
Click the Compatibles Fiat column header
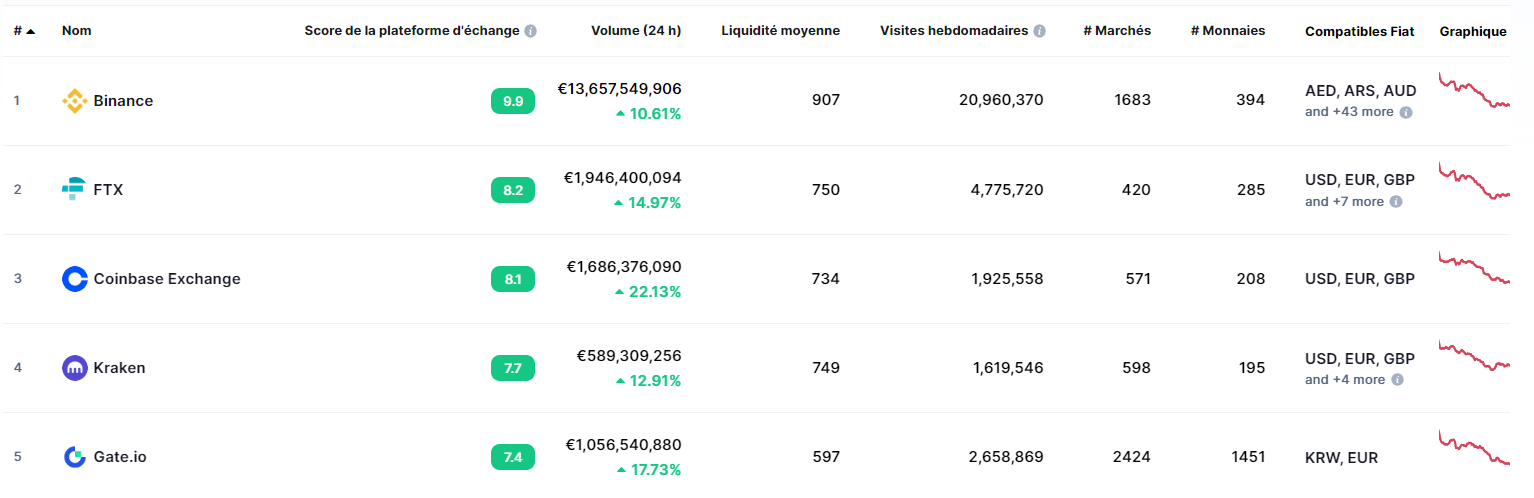coord(1360,31)
